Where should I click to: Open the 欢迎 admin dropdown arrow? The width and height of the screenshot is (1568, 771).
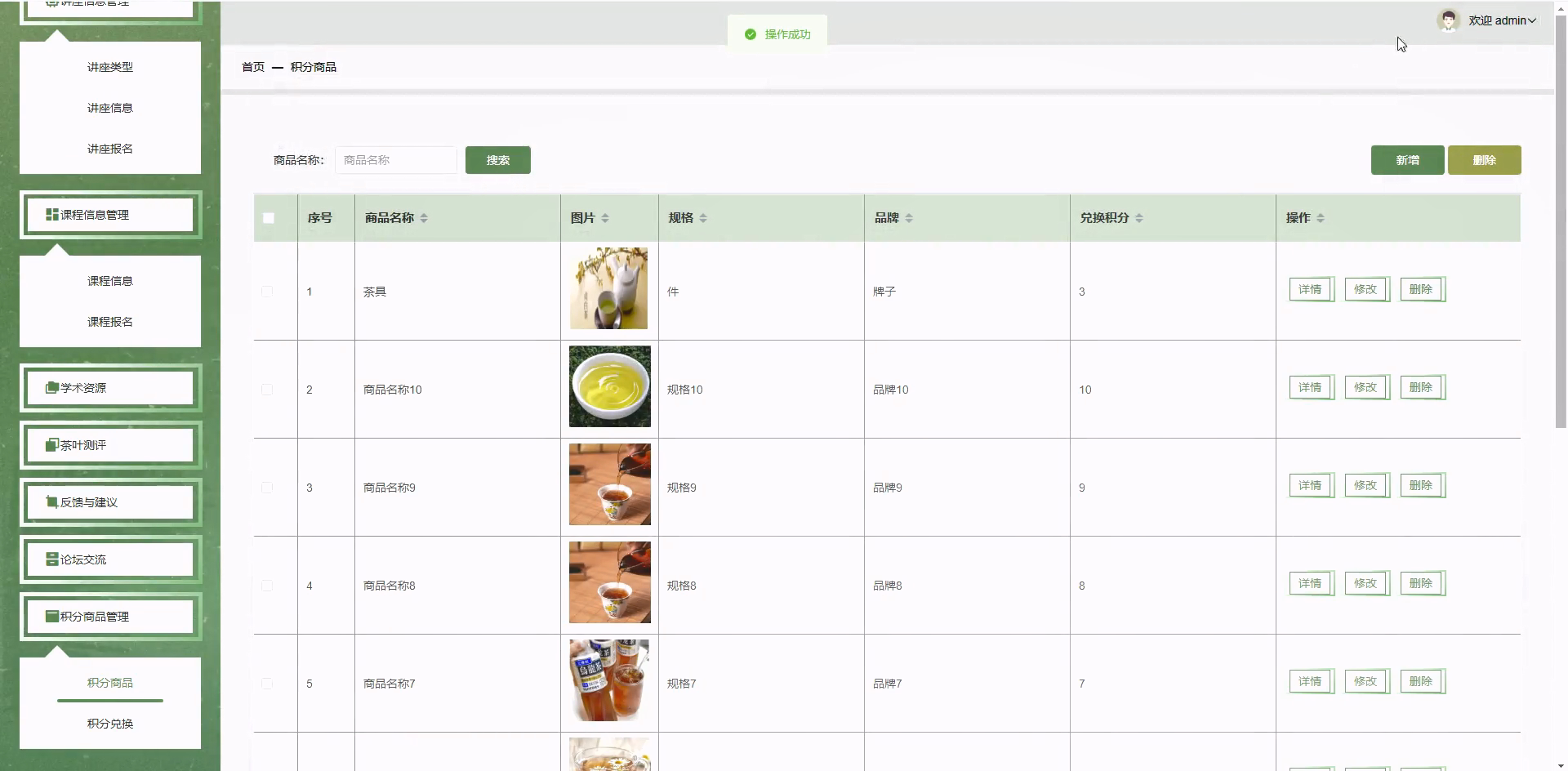pos(1532,21)
